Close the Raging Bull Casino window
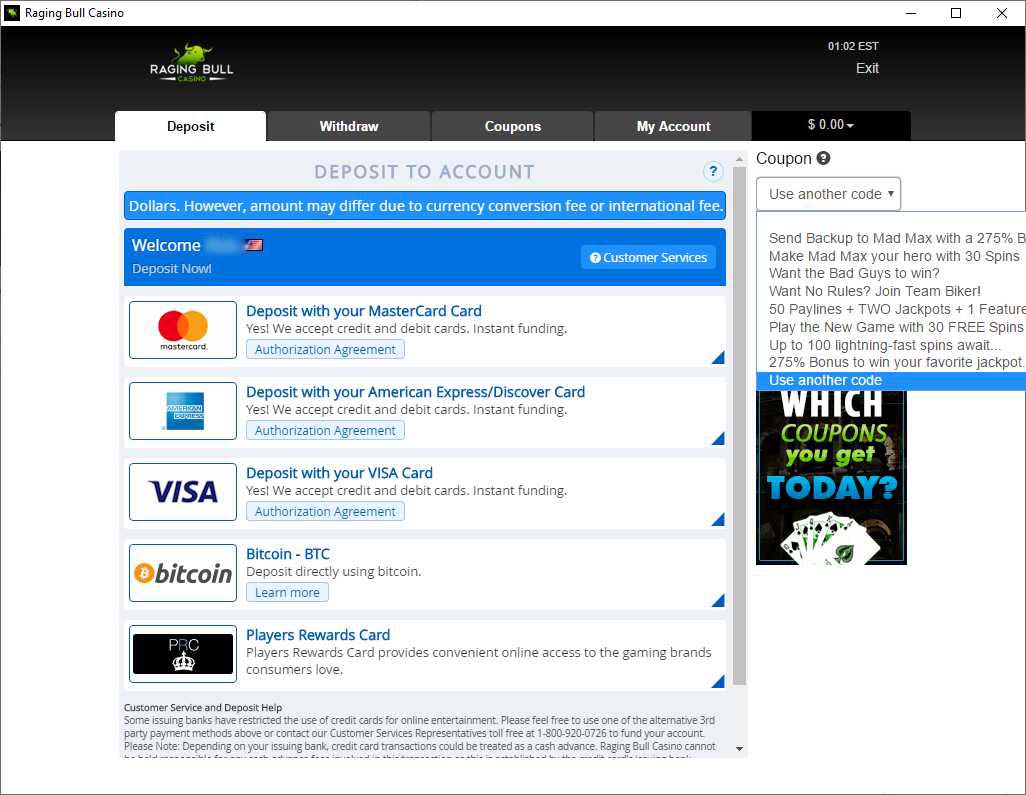 click(1002, 13)
